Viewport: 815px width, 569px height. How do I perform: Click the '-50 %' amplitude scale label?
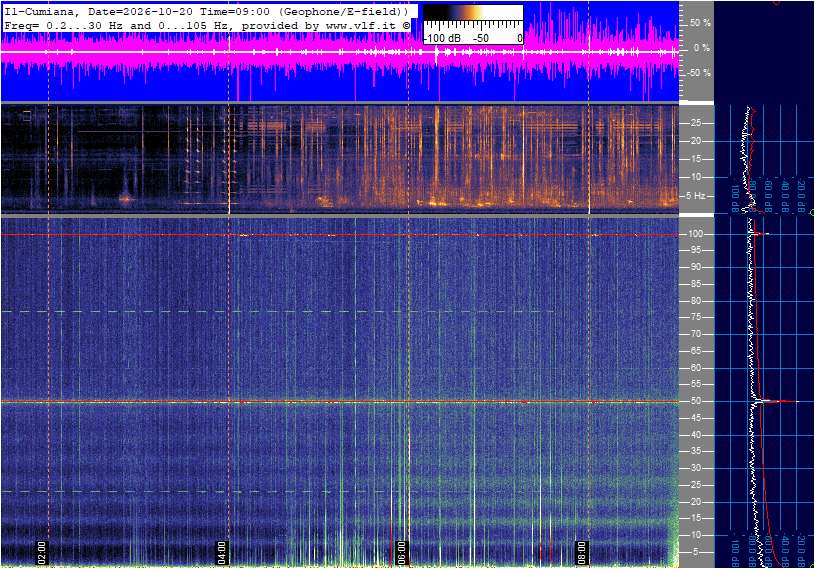point(699,73)
